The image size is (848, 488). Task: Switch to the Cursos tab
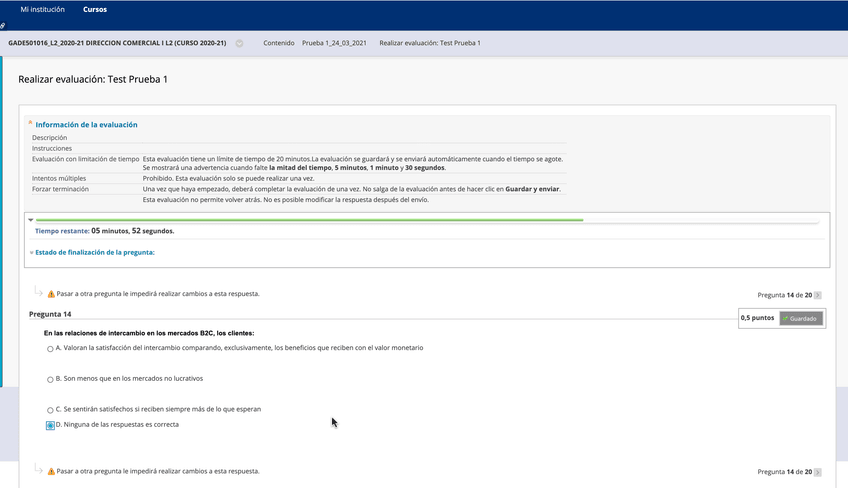(95, 9)
